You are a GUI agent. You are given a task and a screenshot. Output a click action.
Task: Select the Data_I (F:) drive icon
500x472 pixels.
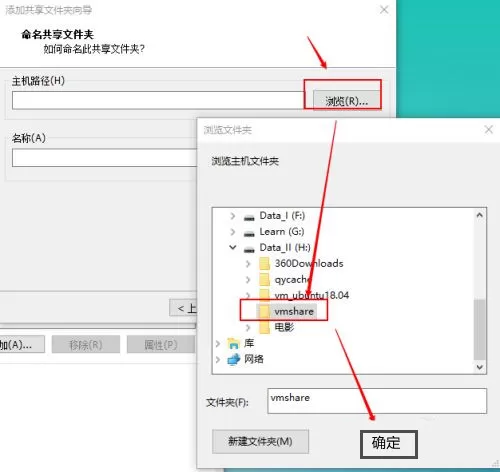249,217
